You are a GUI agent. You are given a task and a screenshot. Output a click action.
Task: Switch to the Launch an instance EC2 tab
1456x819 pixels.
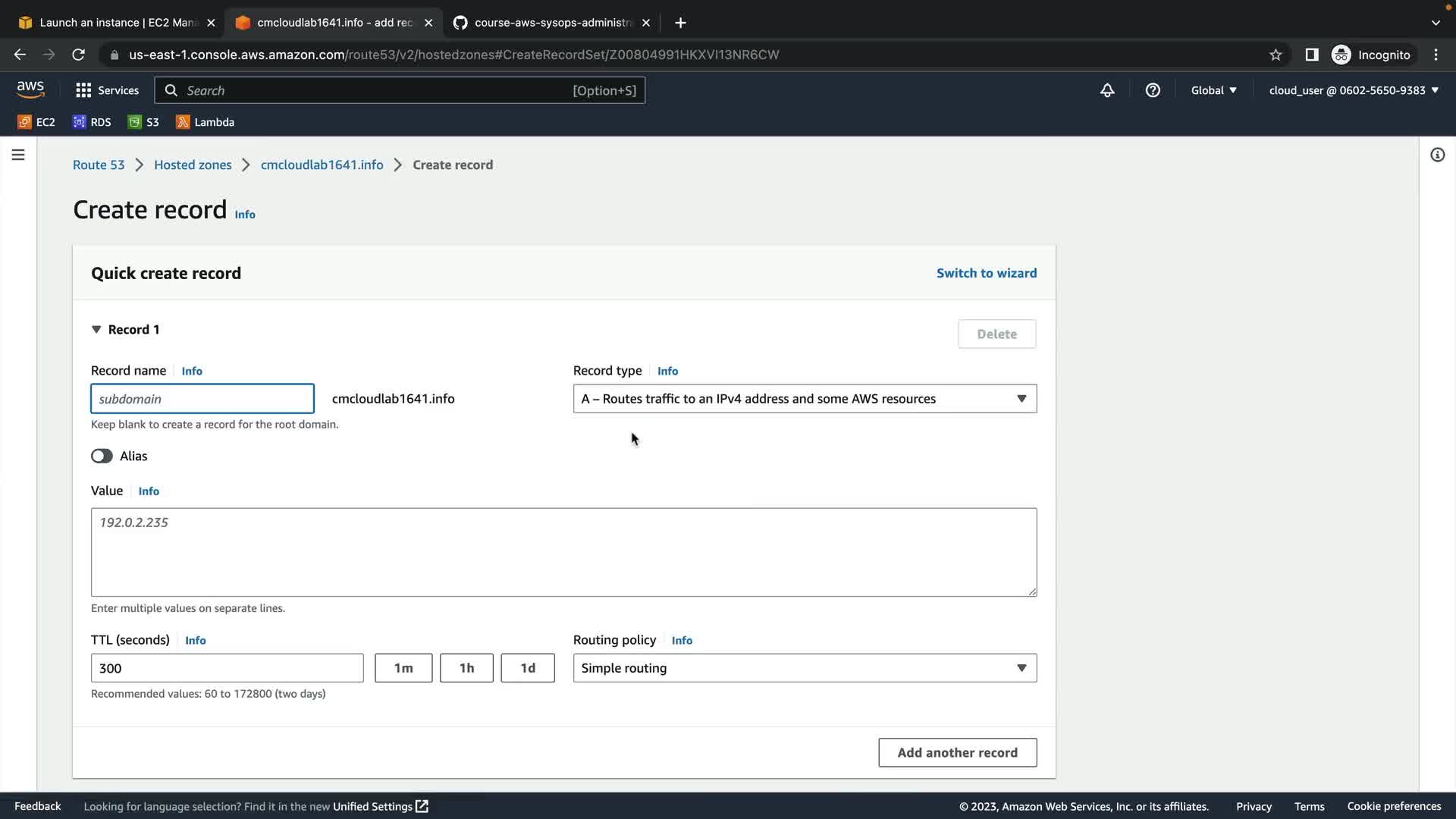[x=118, y=23]
